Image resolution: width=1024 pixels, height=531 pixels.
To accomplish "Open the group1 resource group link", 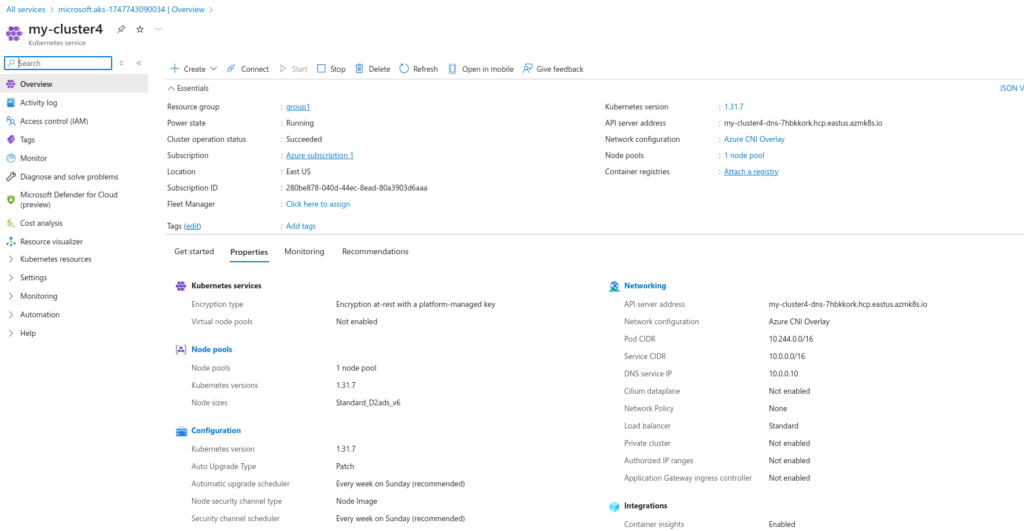I will coord(298,107).
